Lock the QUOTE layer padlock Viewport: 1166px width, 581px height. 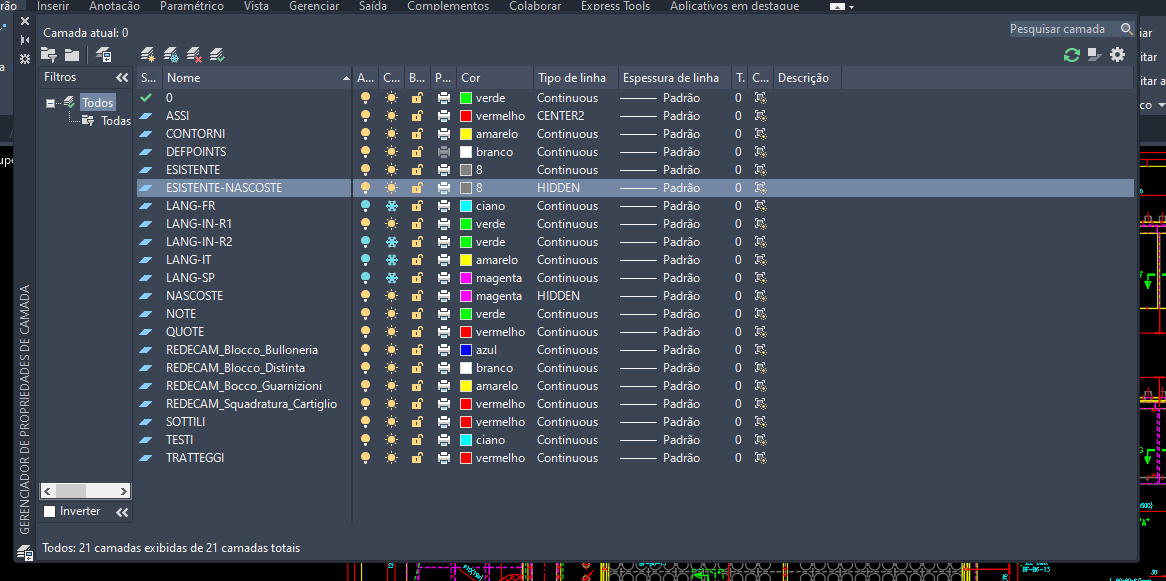(x=417, y=332)
